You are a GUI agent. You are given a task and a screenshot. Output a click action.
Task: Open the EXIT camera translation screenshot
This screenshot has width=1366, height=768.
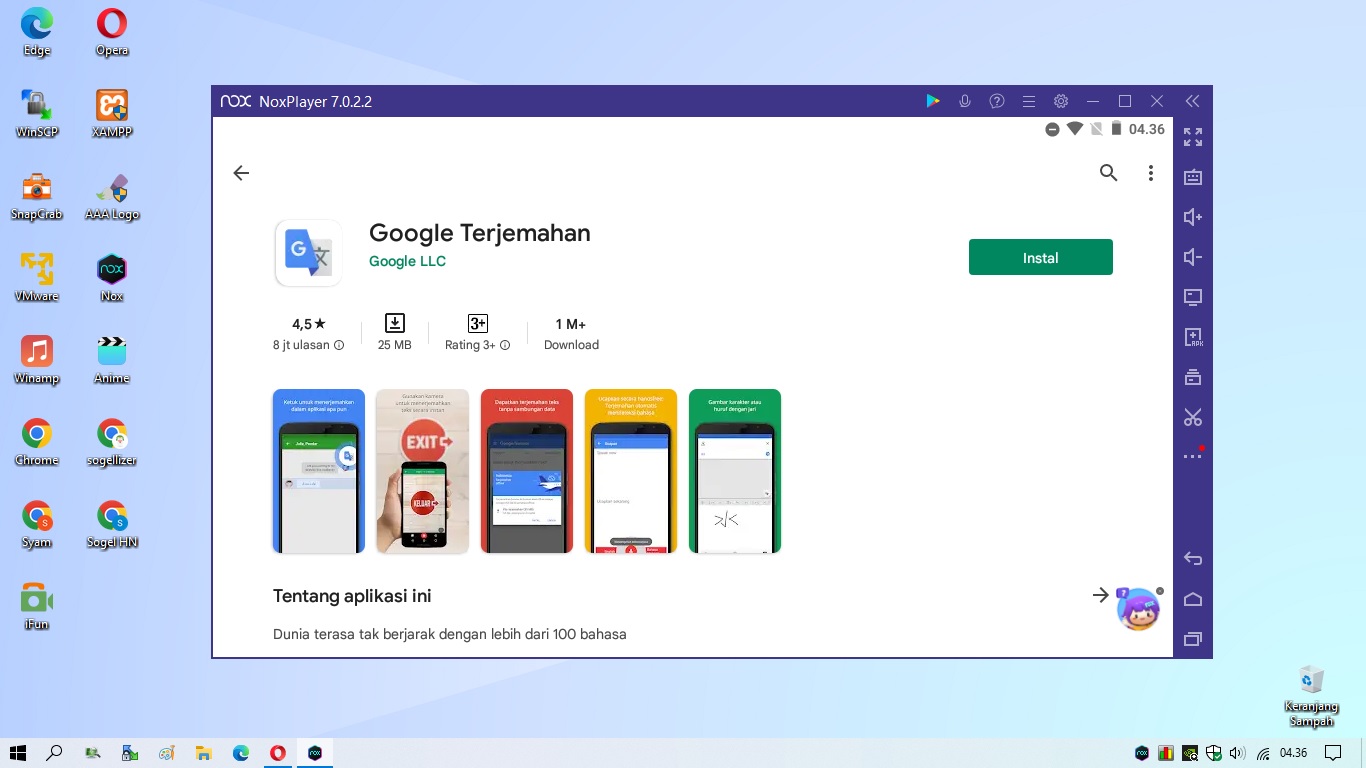click(x=422, y=471)
